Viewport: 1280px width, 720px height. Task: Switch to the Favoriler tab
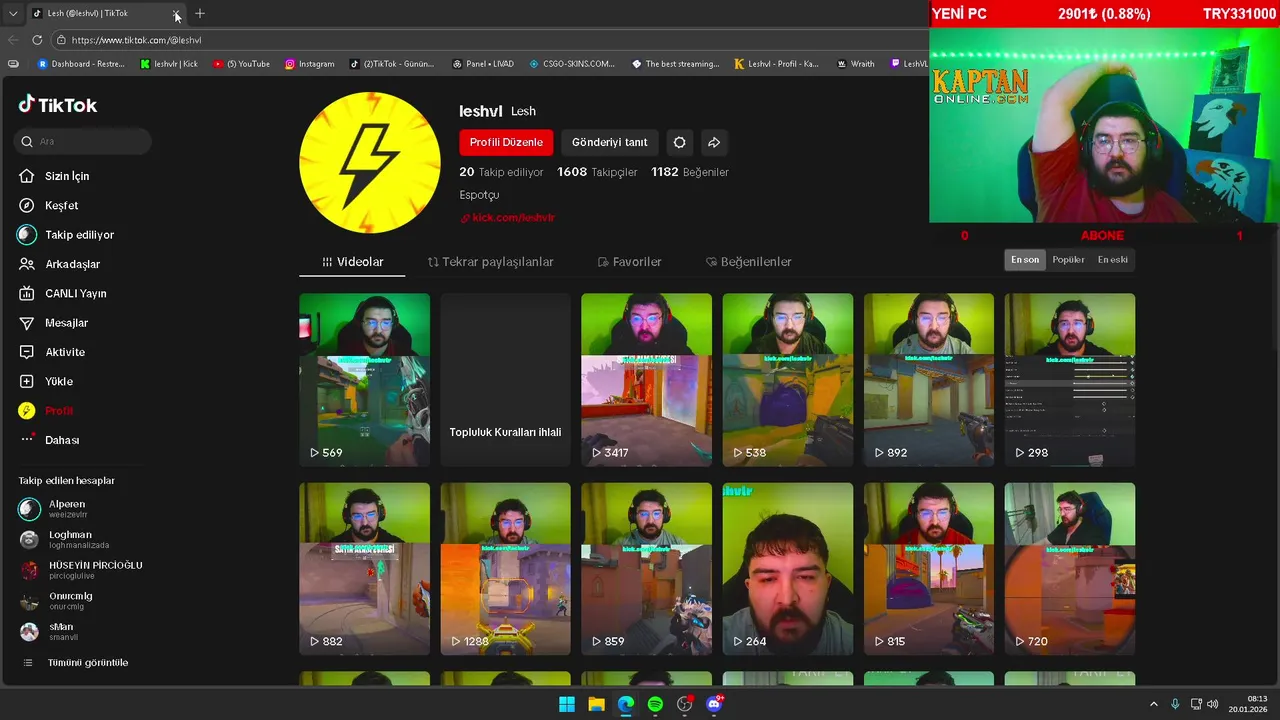[629, 262]
